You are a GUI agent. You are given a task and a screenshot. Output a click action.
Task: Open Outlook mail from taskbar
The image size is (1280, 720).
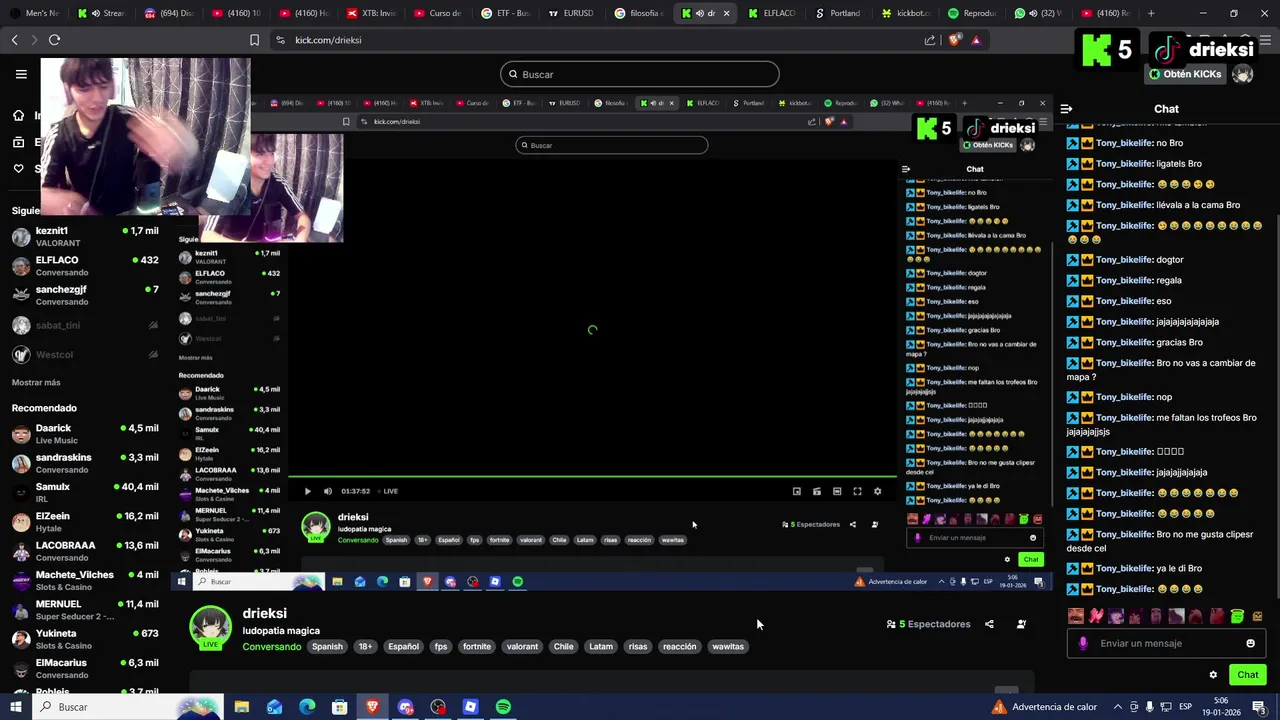(274, 707)
